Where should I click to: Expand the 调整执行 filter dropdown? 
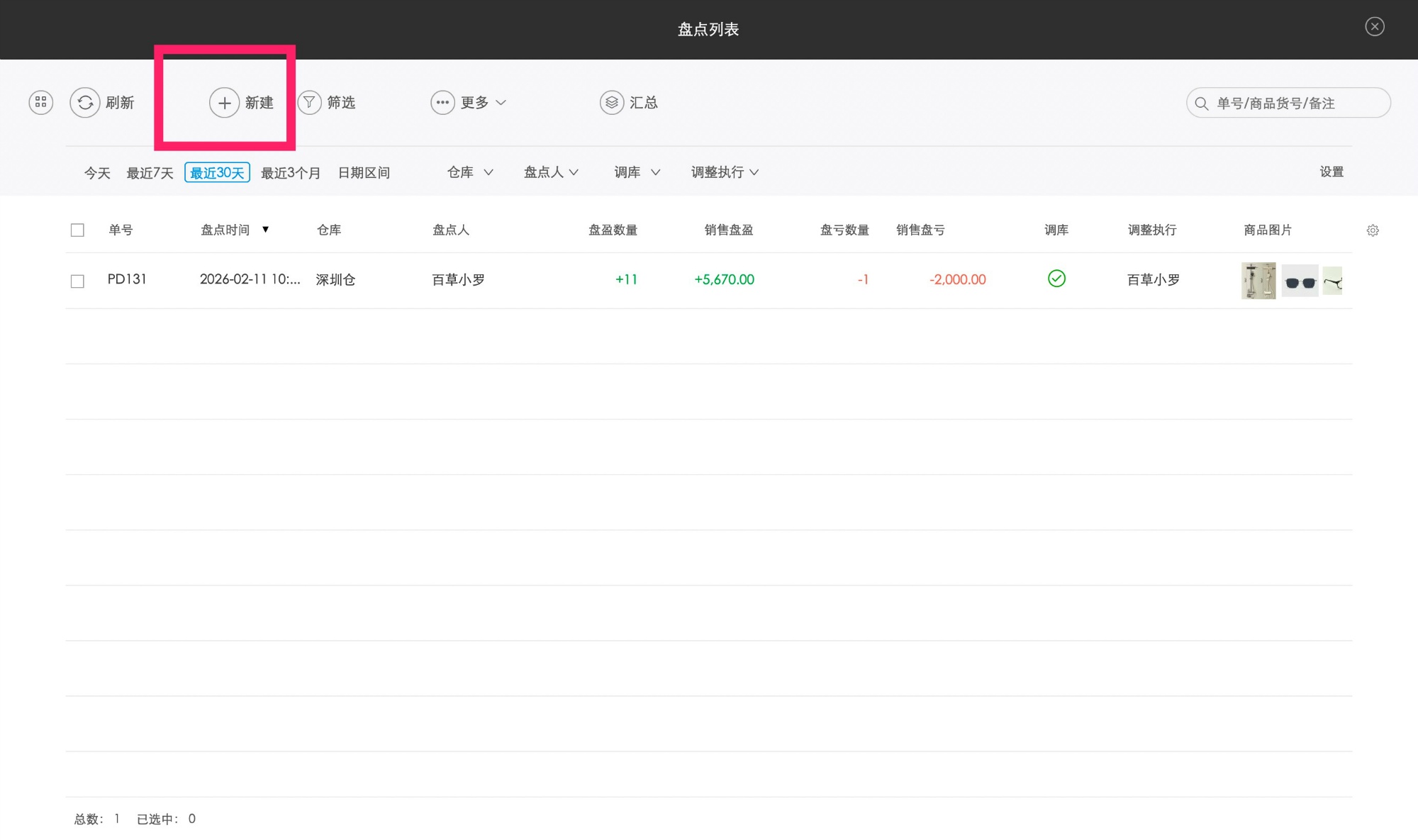coord(725,172)
